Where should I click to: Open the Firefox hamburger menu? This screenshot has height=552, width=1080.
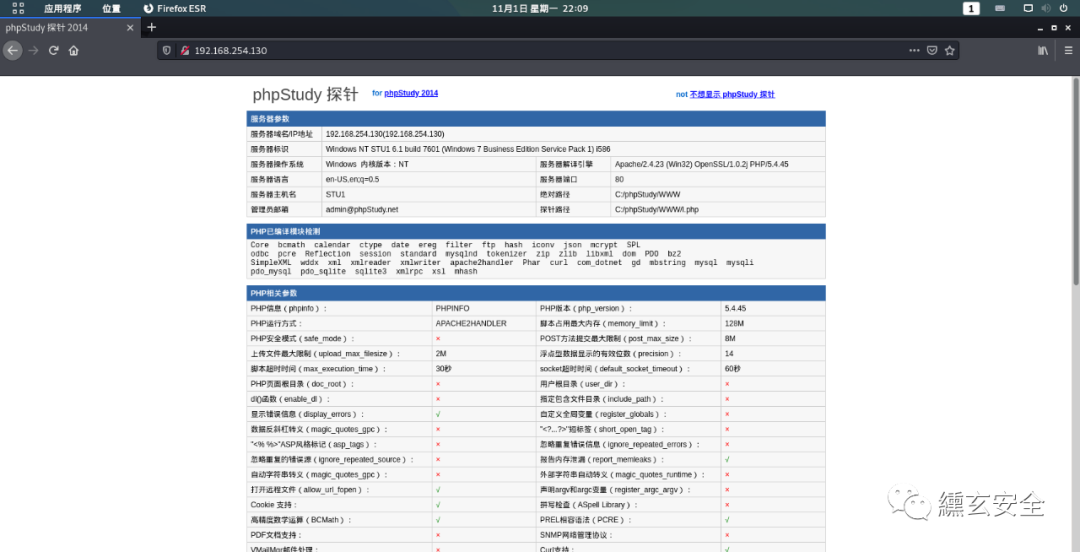point(1068,50)
